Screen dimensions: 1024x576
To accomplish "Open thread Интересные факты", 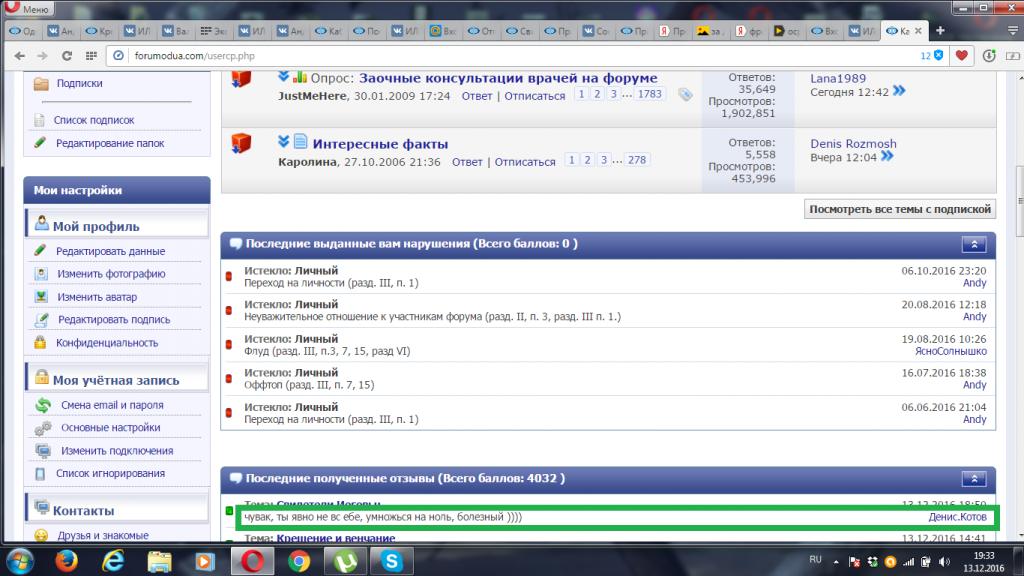I will 380,144.
